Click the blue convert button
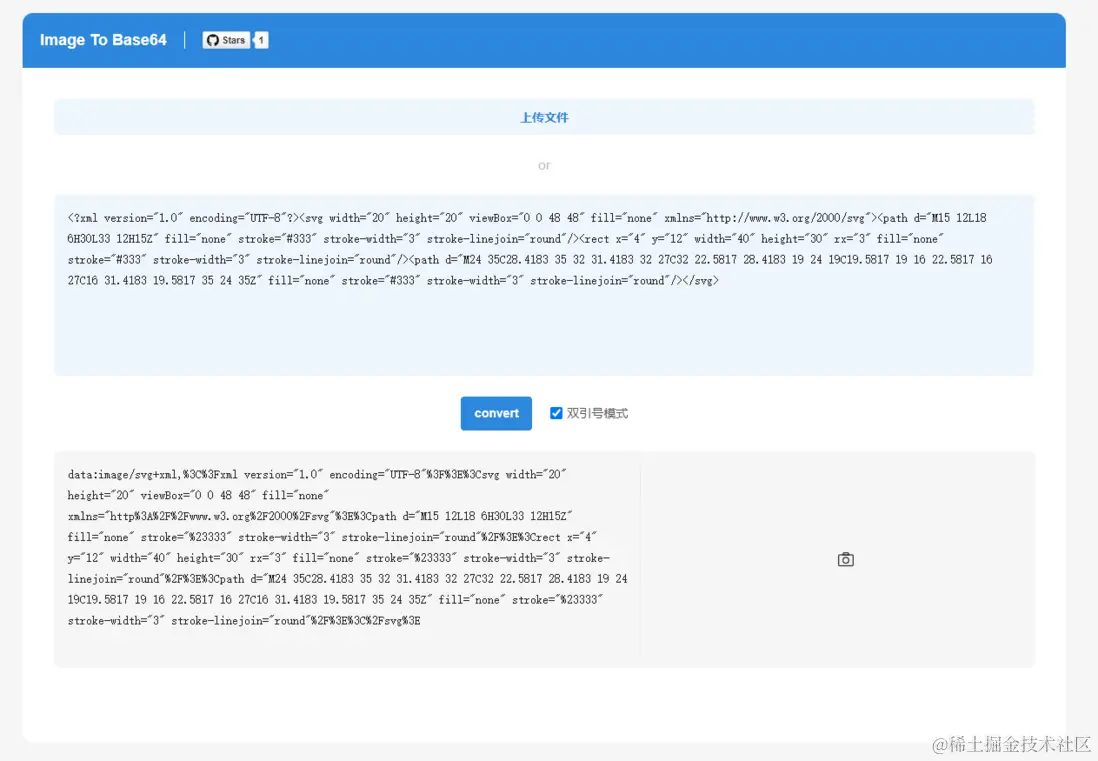The width and height of the screenshot is (1098, 761). 496,413
